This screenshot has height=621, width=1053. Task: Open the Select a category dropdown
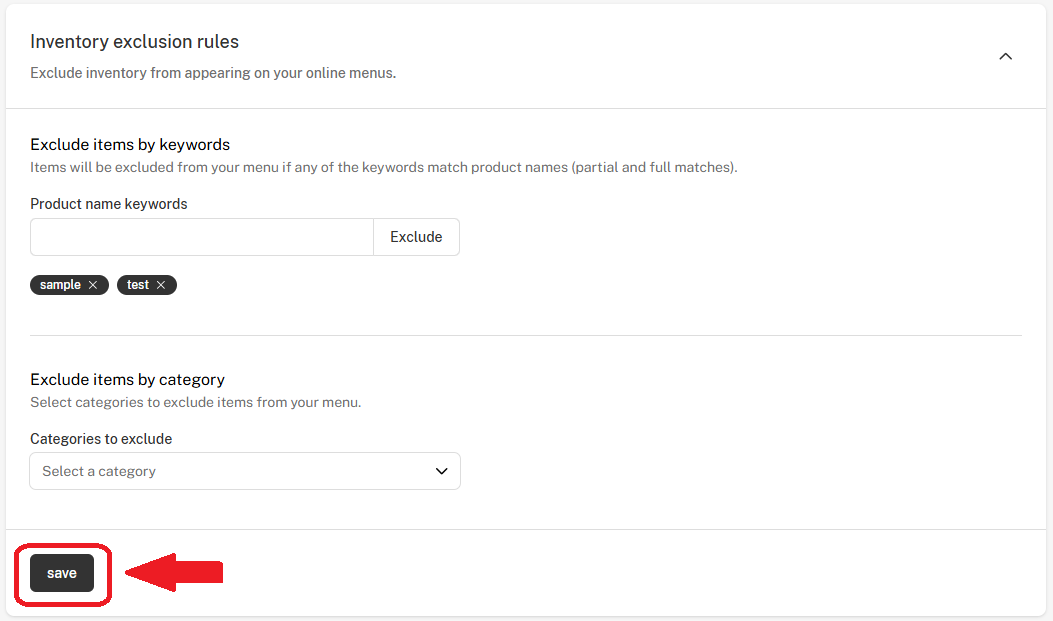click(245, 471)
